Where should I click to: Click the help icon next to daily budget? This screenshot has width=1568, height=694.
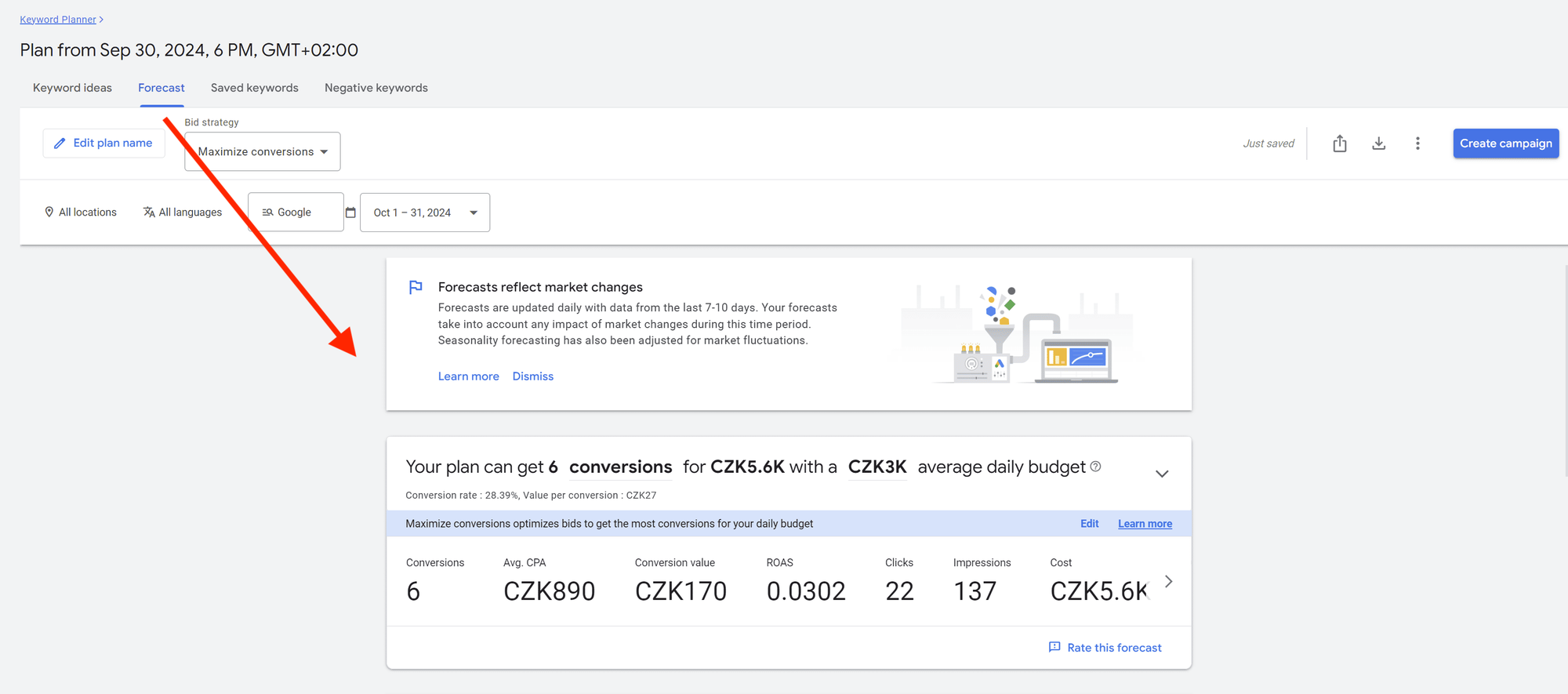click(x=1096, y=467)
